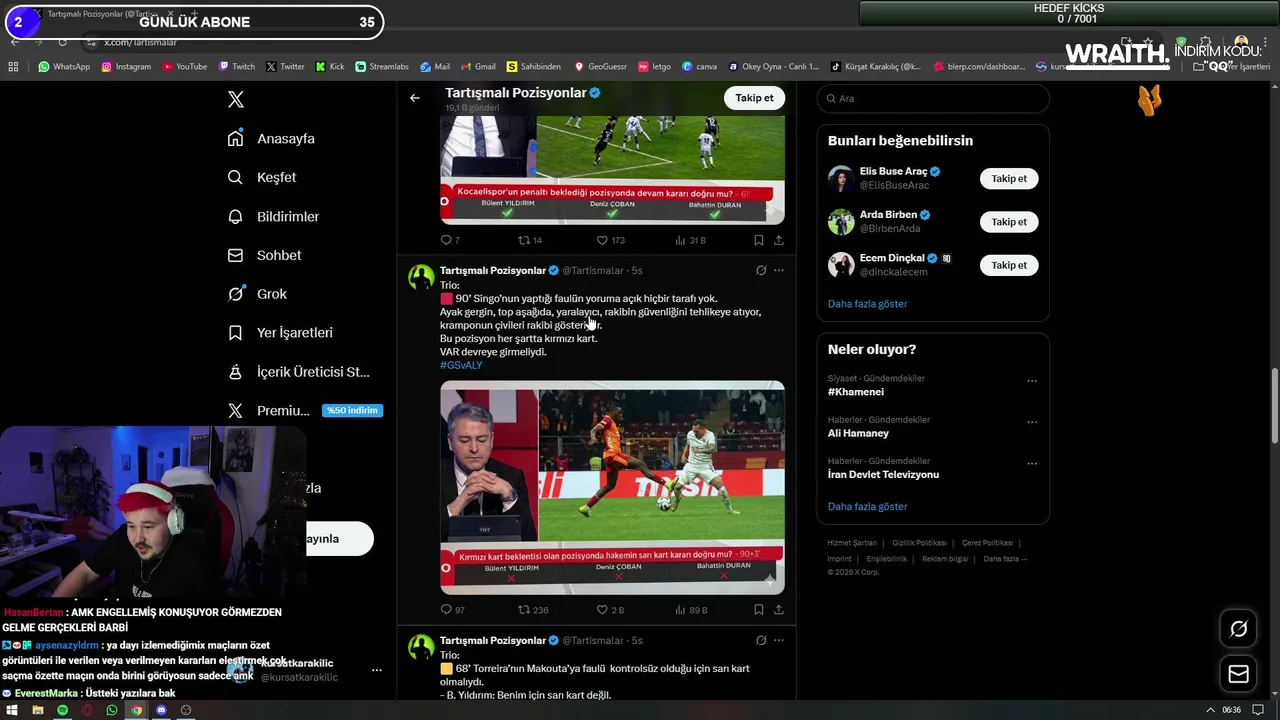Share the Kocaelispor penalty tweet
The image size is (1280, 720).
pyautogui.click(x=779, y=240)
